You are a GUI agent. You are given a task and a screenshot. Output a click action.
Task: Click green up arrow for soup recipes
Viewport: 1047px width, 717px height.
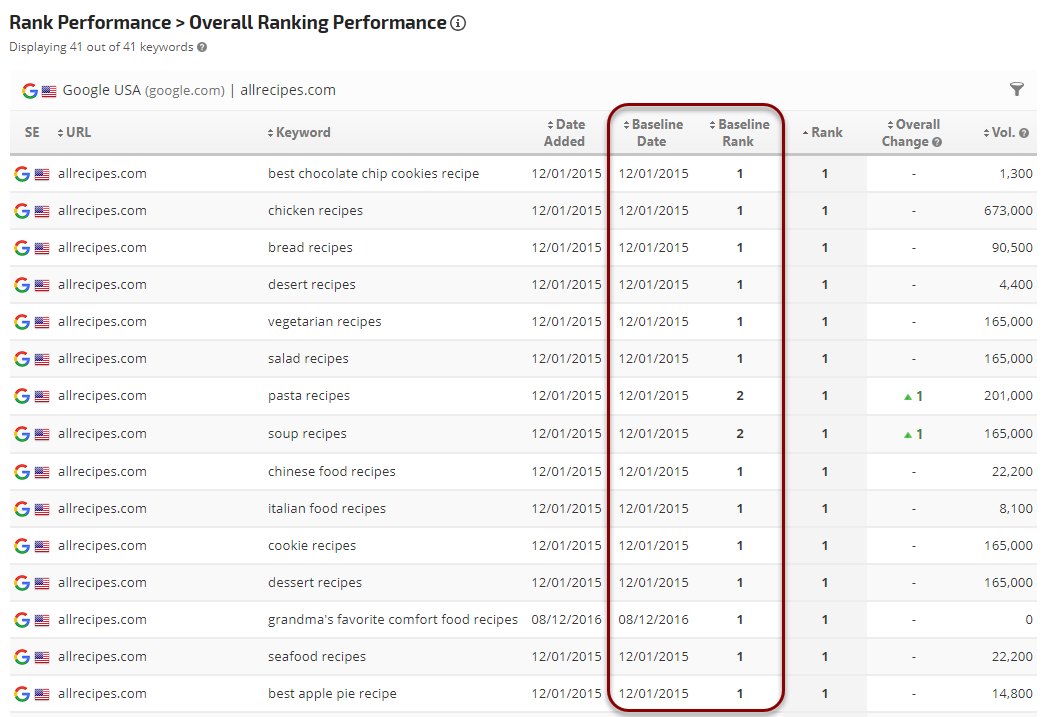pos(908,434)
